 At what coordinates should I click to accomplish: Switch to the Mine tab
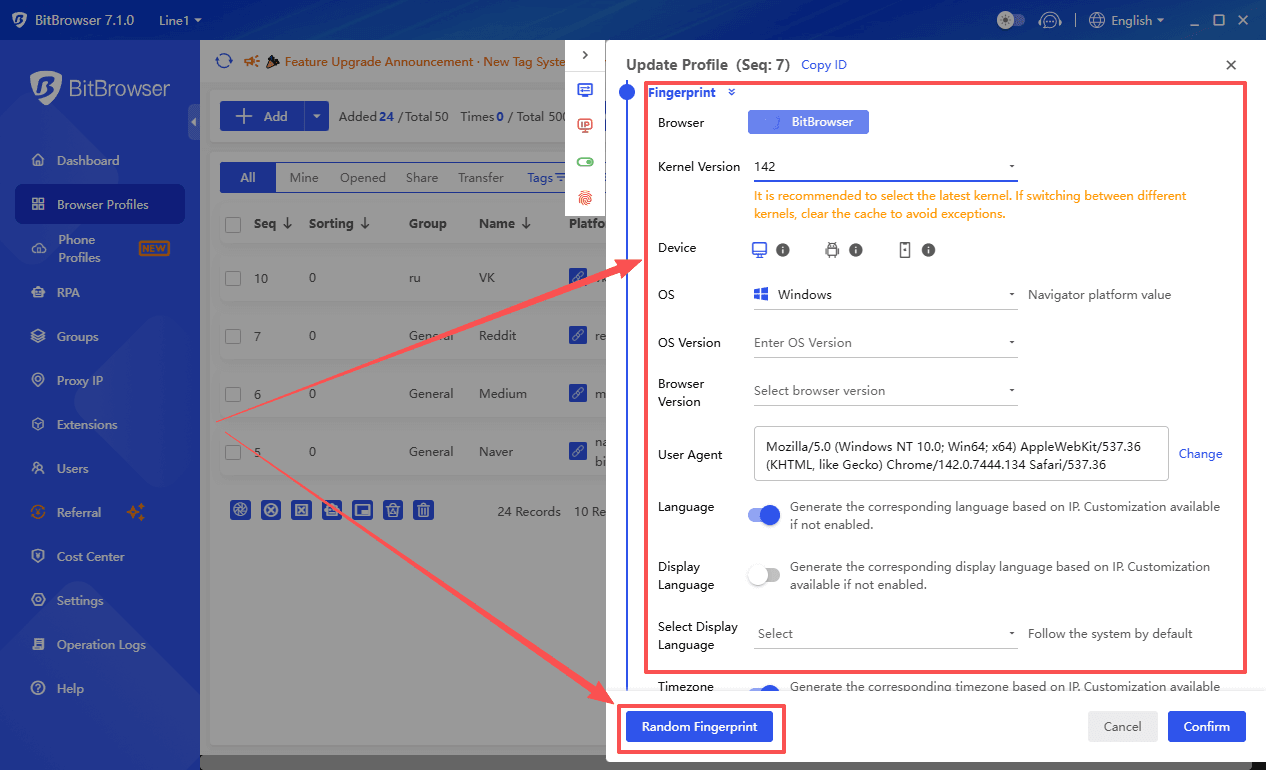304,177
